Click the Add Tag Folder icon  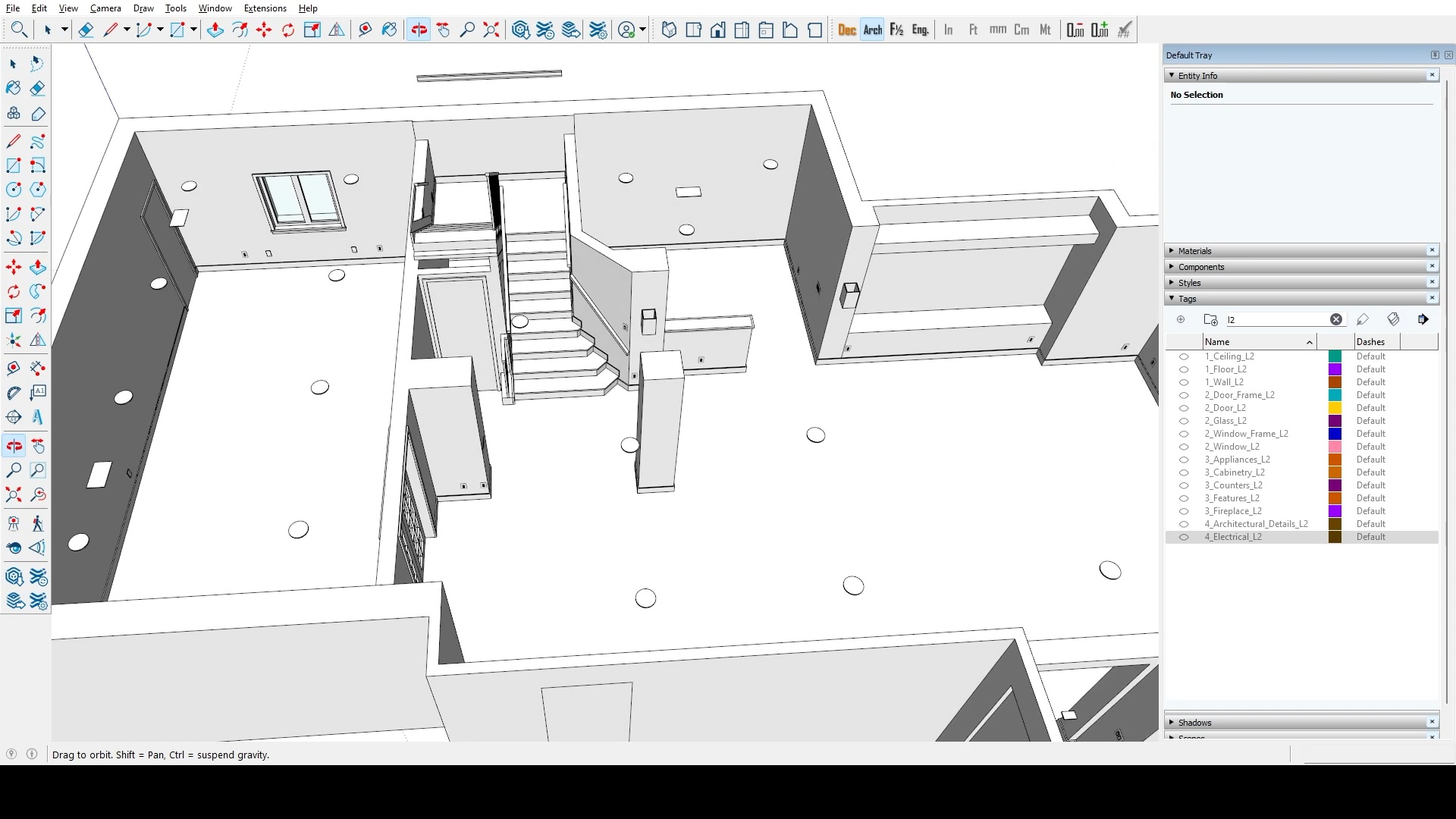point(1210,319)
